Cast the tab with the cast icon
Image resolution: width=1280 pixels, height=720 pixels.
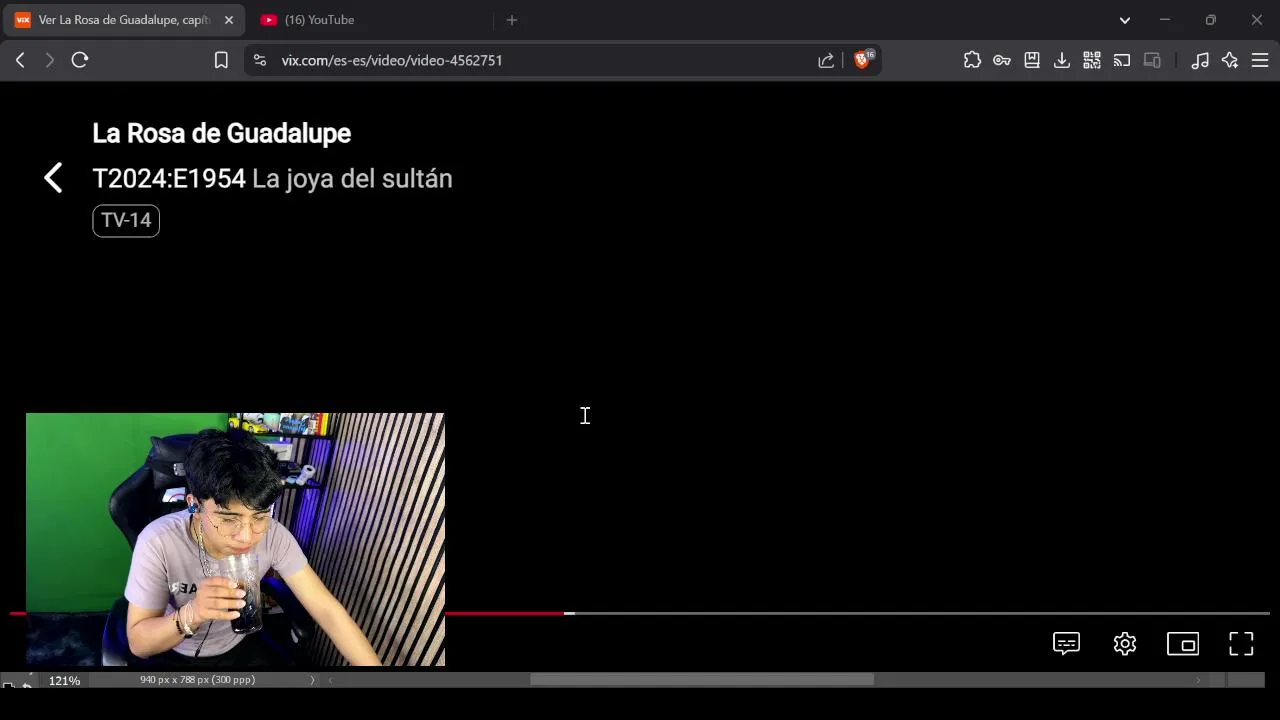click(1122, 60)
